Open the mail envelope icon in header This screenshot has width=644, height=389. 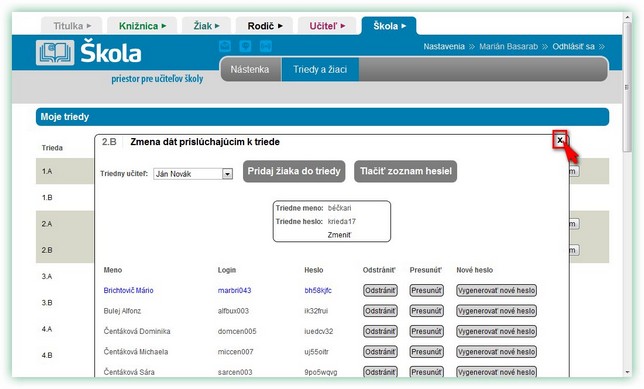point(225,46)
